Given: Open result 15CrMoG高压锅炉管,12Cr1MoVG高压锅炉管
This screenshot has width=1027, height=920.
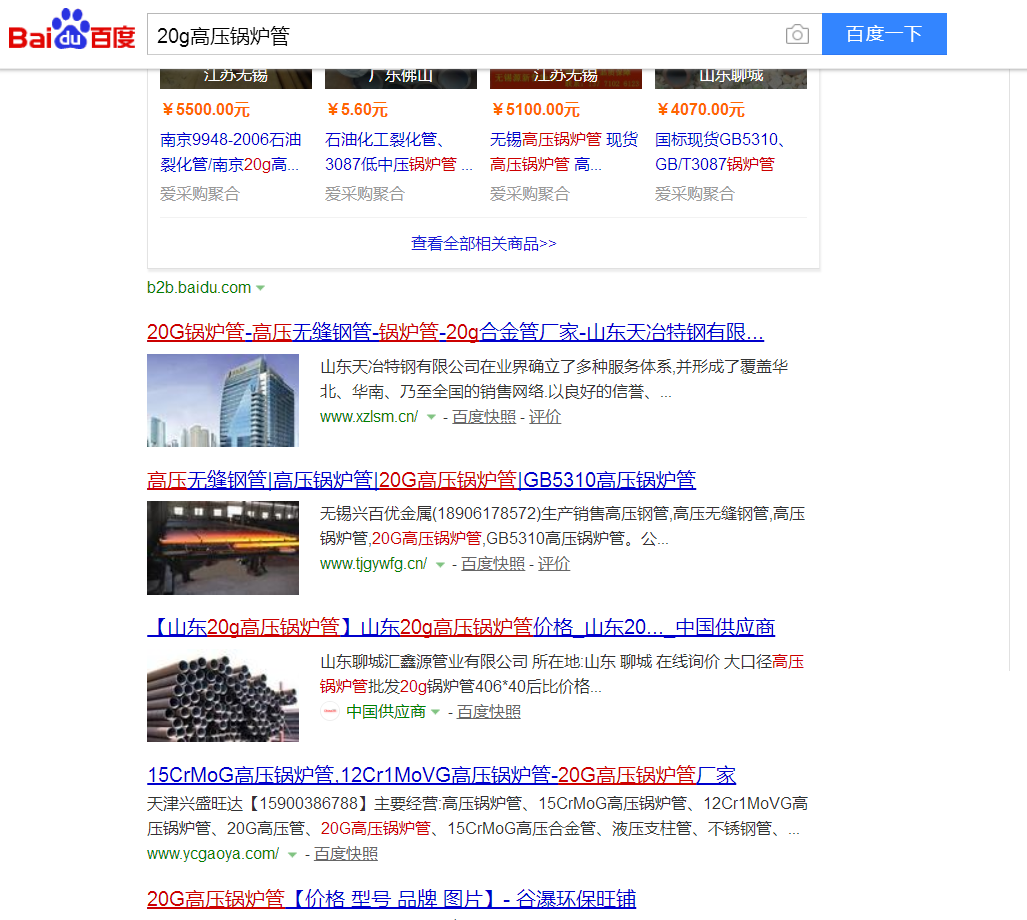Looking at the screenshot, I should [x=441, y=775].
